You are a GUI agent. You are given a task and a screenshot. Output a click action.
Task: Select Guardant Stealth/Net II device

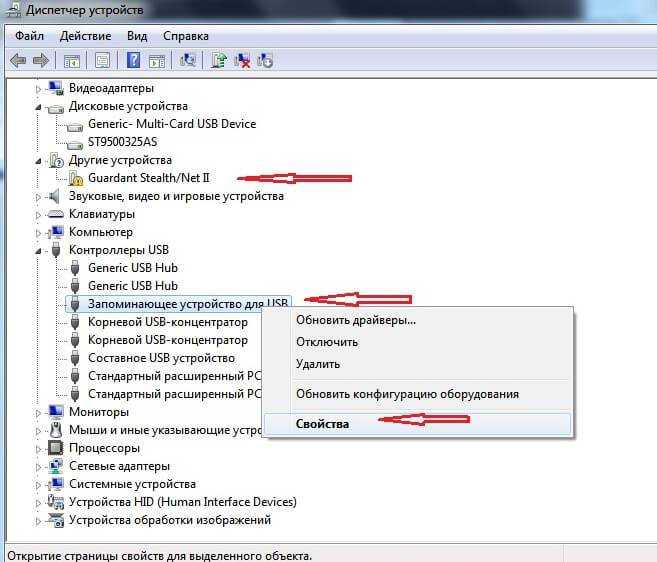coord(149,178)
